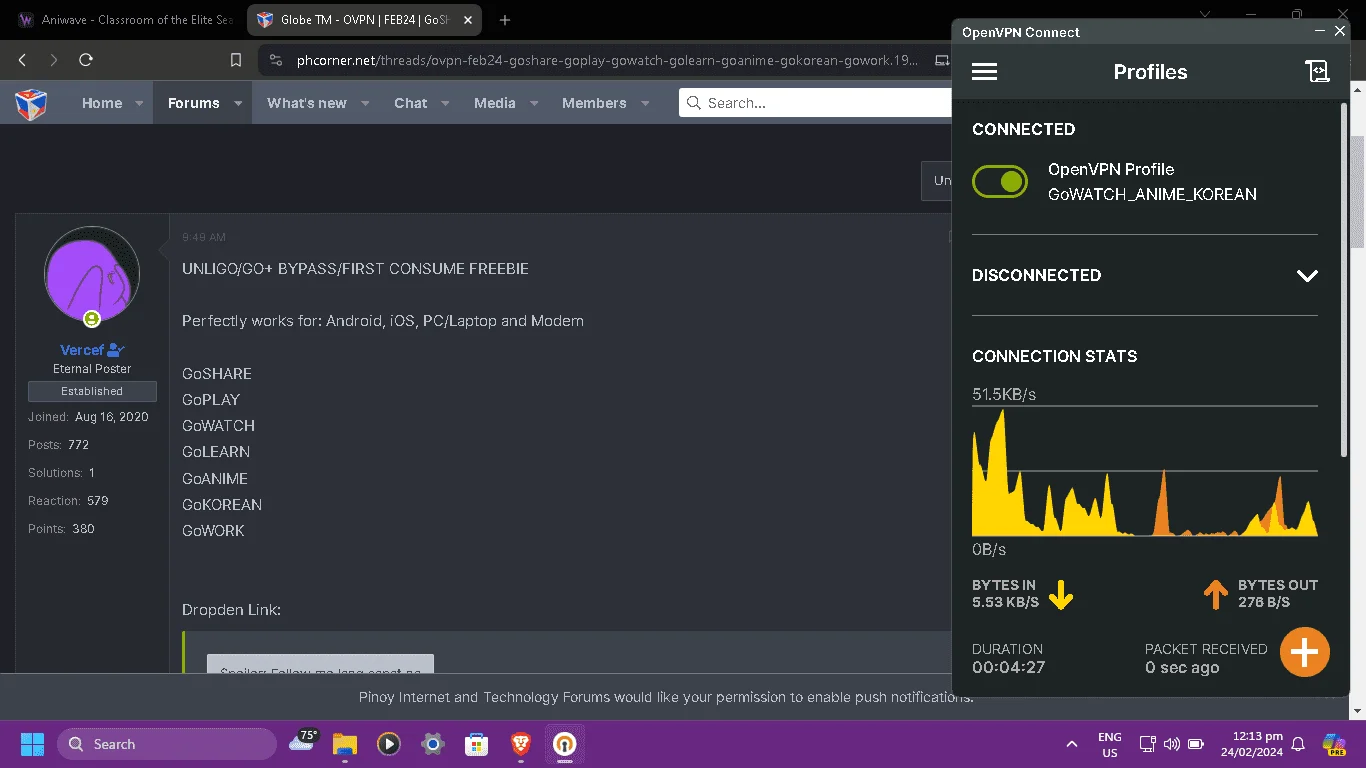The height and width of the screenshot is (768, 1366).
Task: Click the GoKOREAN line in the post
Action: pyautogui.click(x=222, y=505)
